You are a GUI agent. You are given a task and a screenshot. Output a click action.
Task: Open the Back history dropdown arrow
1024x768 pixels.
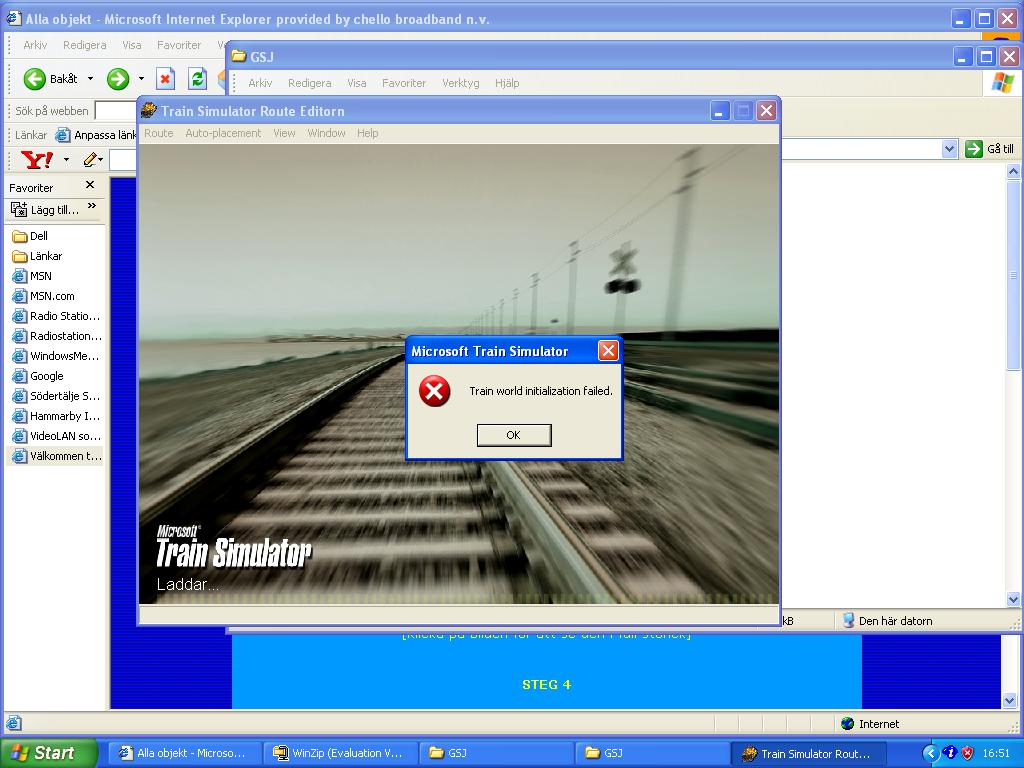coord(90,79)
